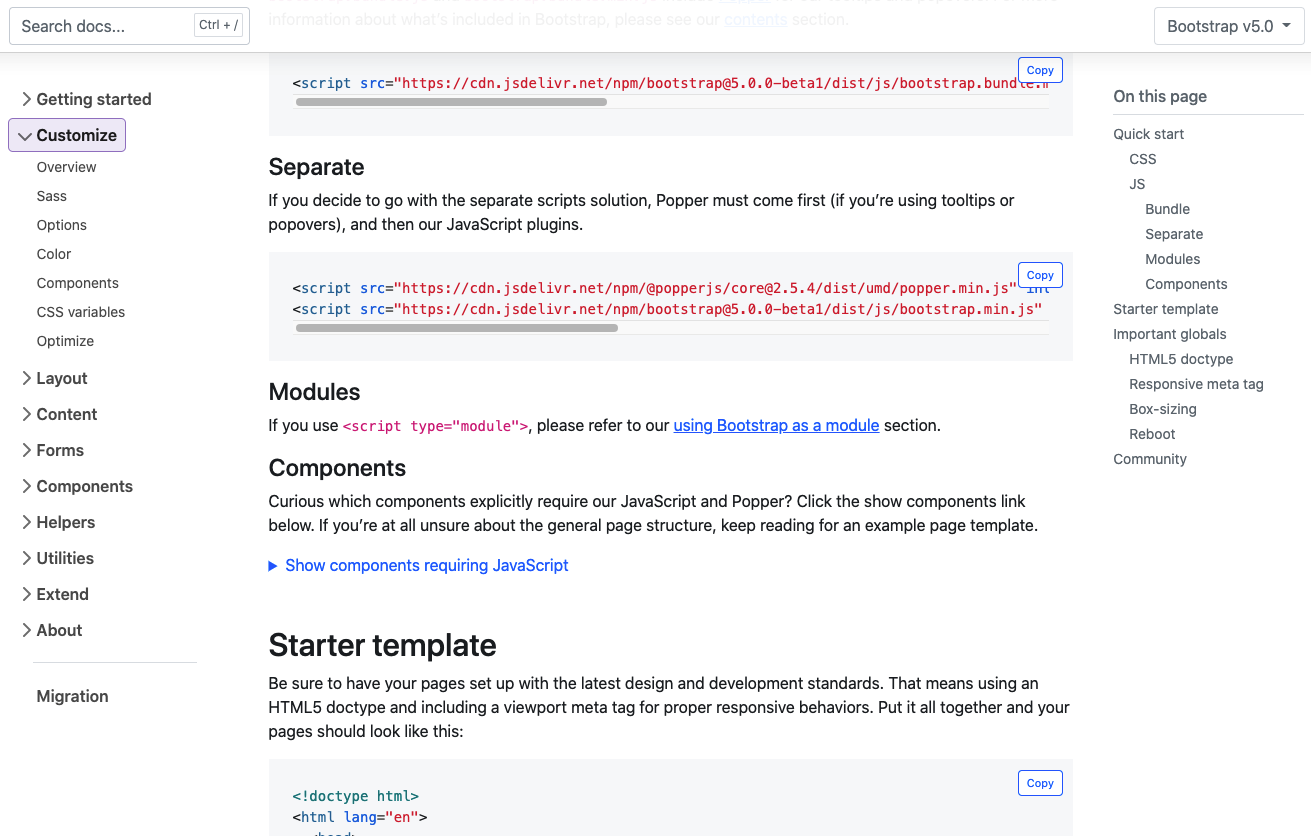1311x836 pixels.
Task: Expand the Components sidebar chevron
Action: coord(27,486)
